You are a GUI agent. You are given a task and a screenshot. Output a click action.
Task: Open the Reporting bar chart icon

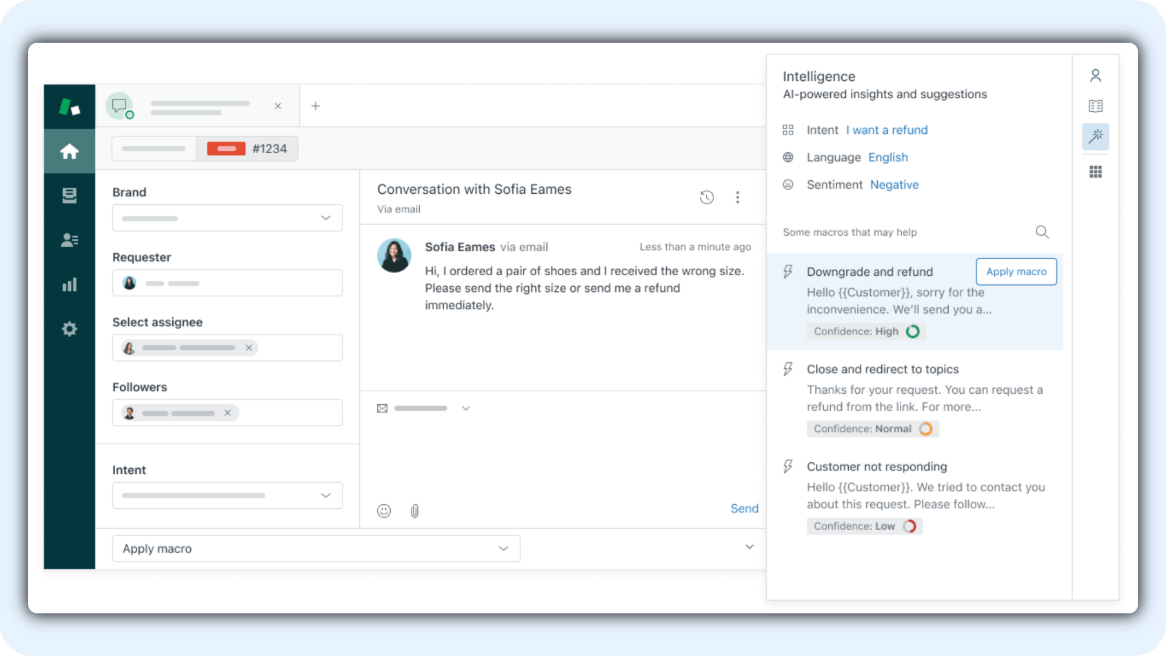[69, 284]
